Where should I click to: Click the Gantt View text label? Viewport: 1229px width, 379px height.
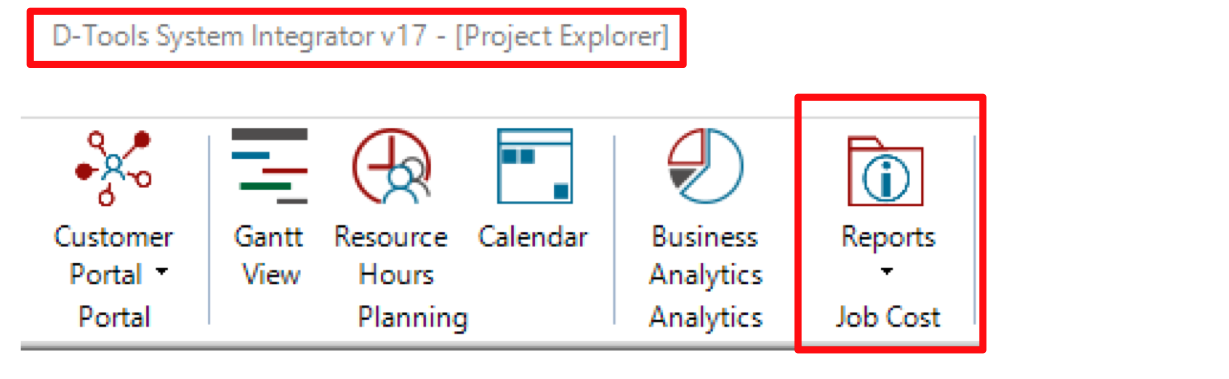[269, 255]
